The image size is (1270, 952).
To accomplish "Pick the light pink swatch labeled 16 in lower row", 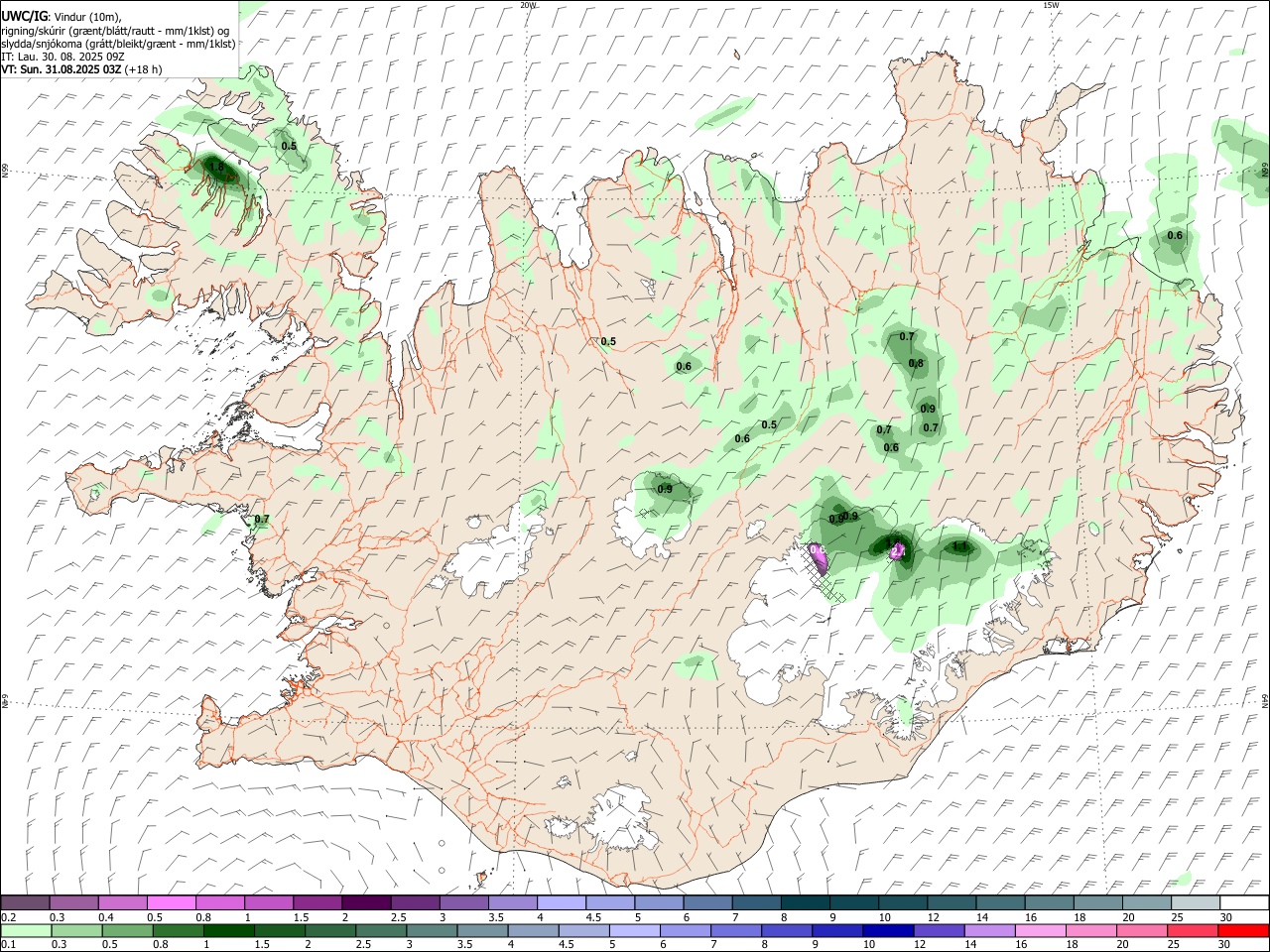I will coord(1040,930).
